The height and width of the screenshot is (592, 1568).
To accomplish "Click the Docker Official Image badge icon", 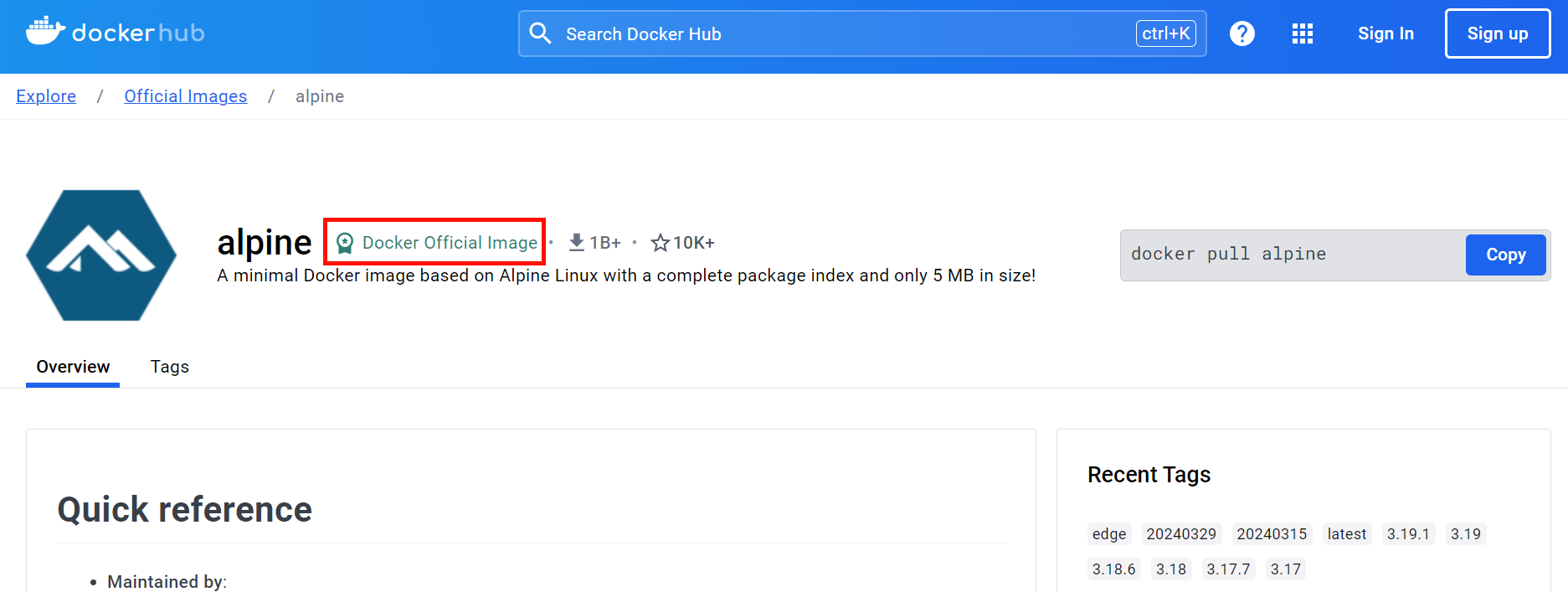I will coord(345,243).
